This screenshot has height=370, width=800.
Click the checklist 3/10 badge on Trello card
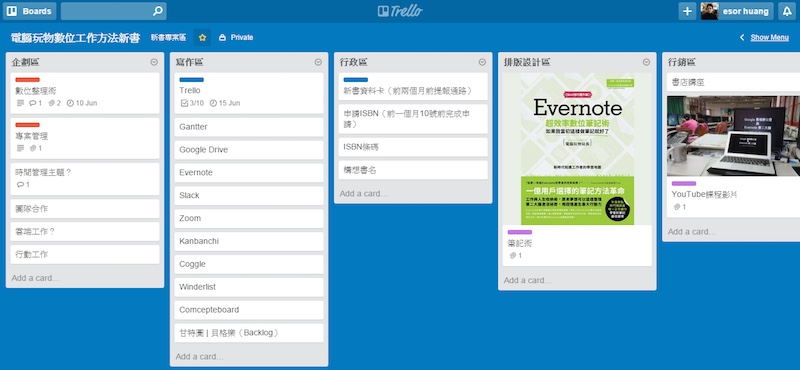[192, 103]
